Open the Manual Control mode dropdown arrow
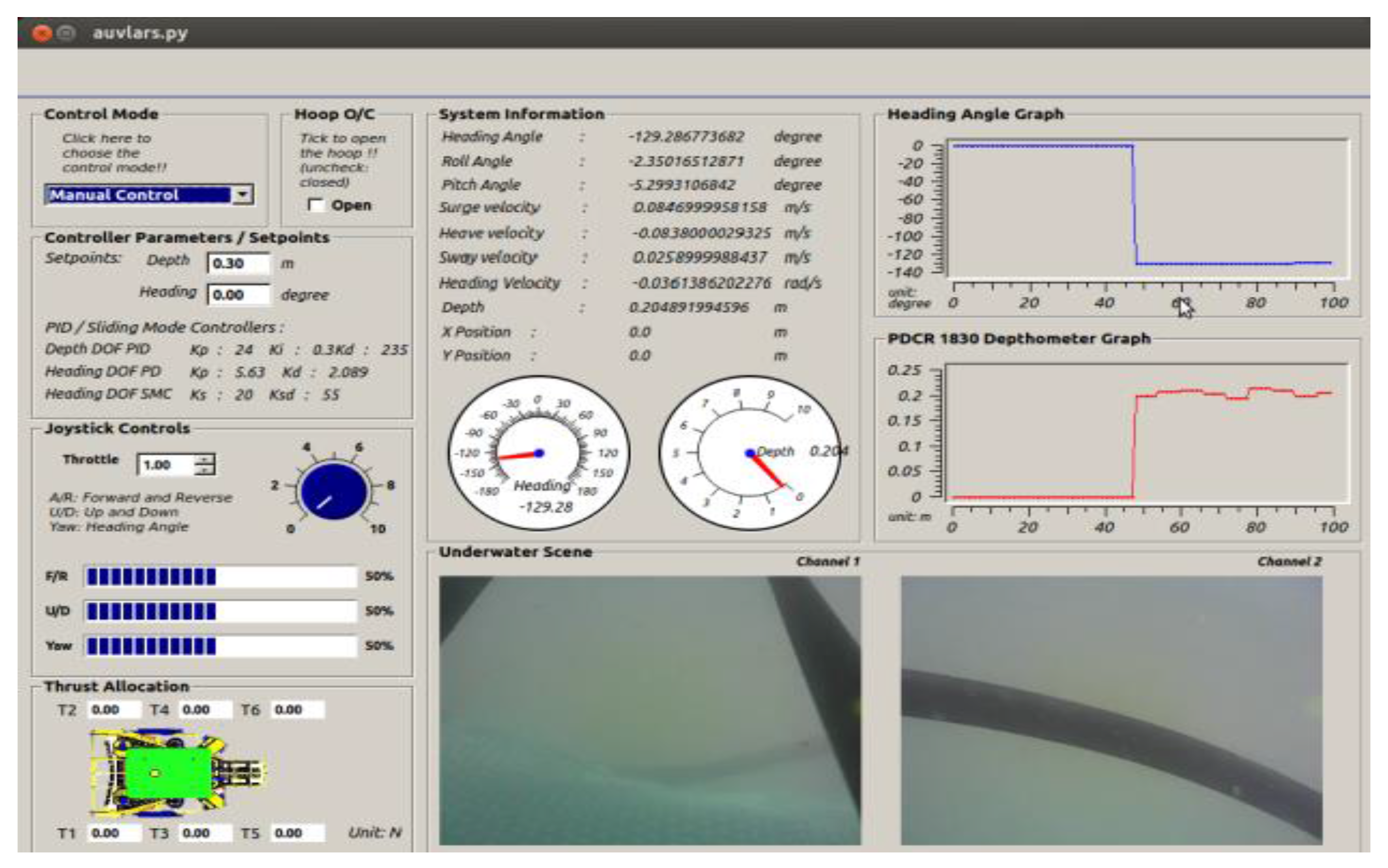The height and width of the screenshot is (868, 1388). tap(243, 195)
